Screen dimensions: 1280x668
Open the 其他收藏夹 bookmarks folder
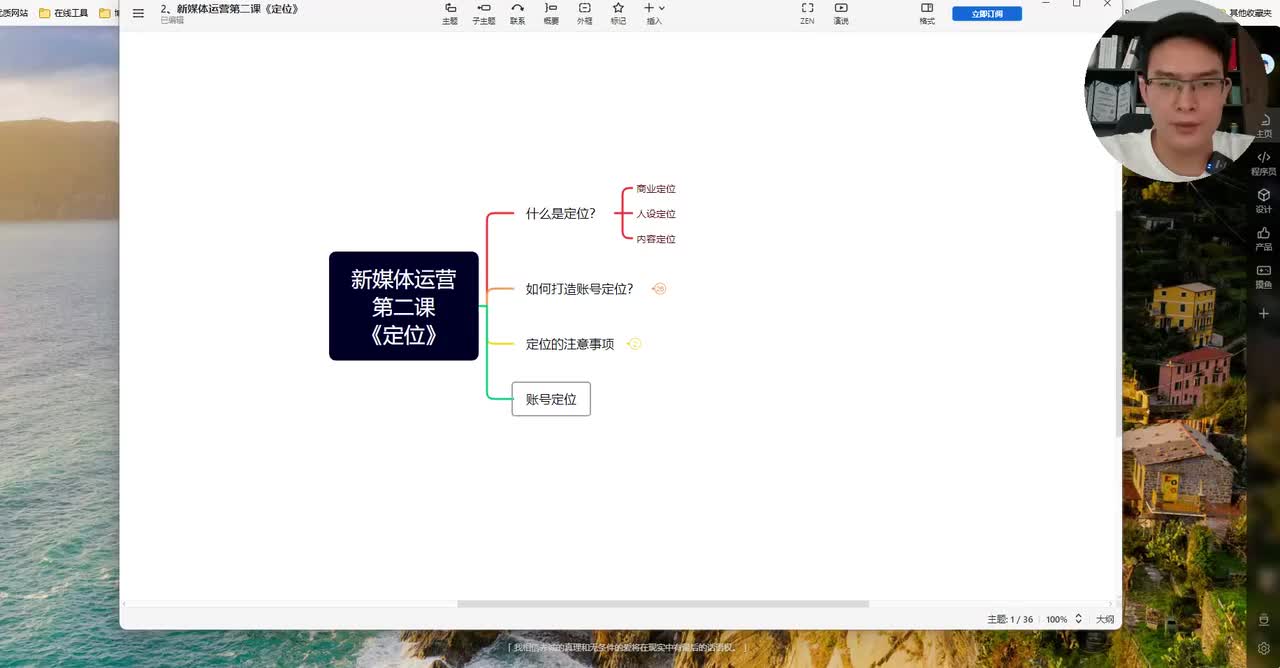tap(1245, 13)
